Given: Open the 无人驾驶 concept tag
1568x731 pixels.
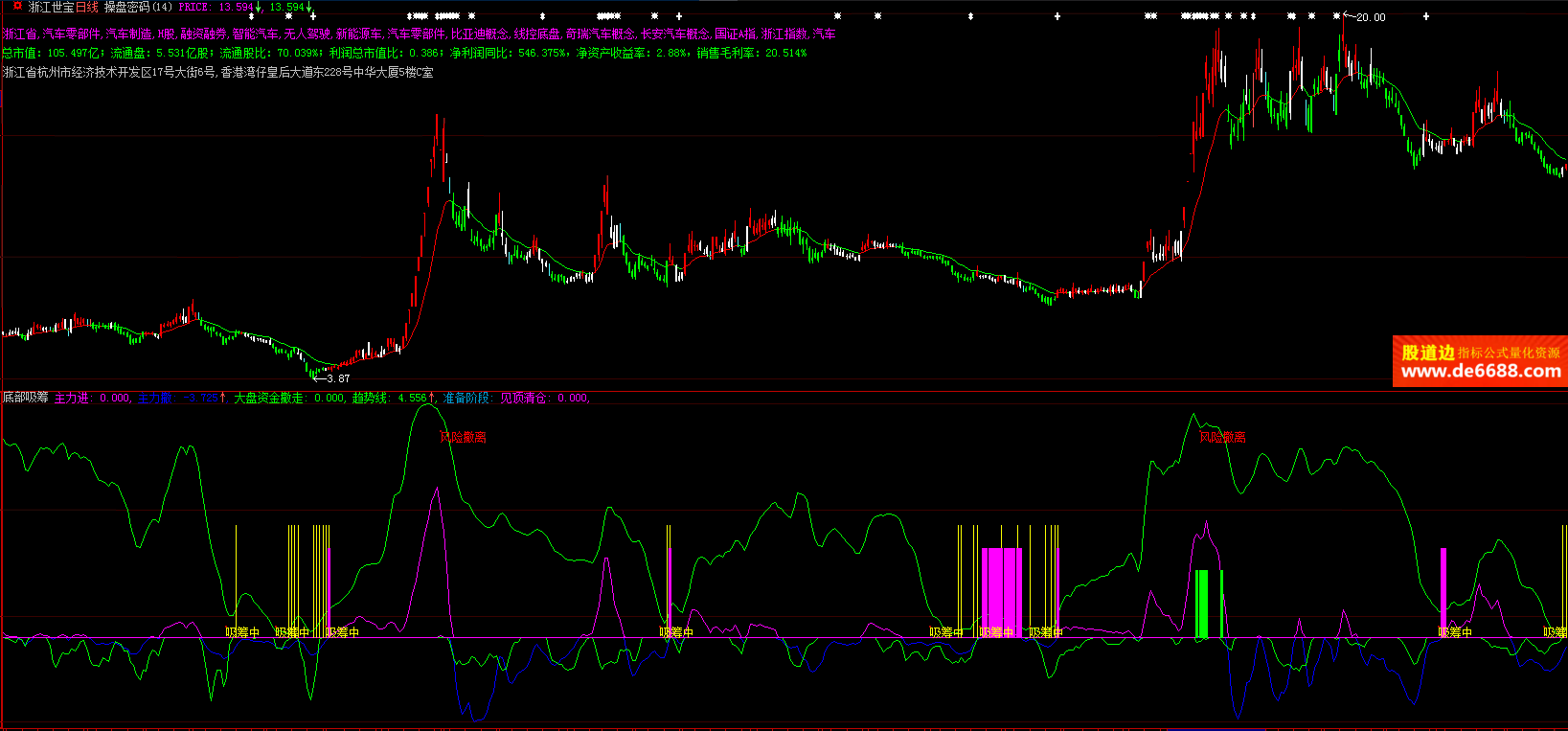Looking at the screenshot, I should tap(307, 34).
